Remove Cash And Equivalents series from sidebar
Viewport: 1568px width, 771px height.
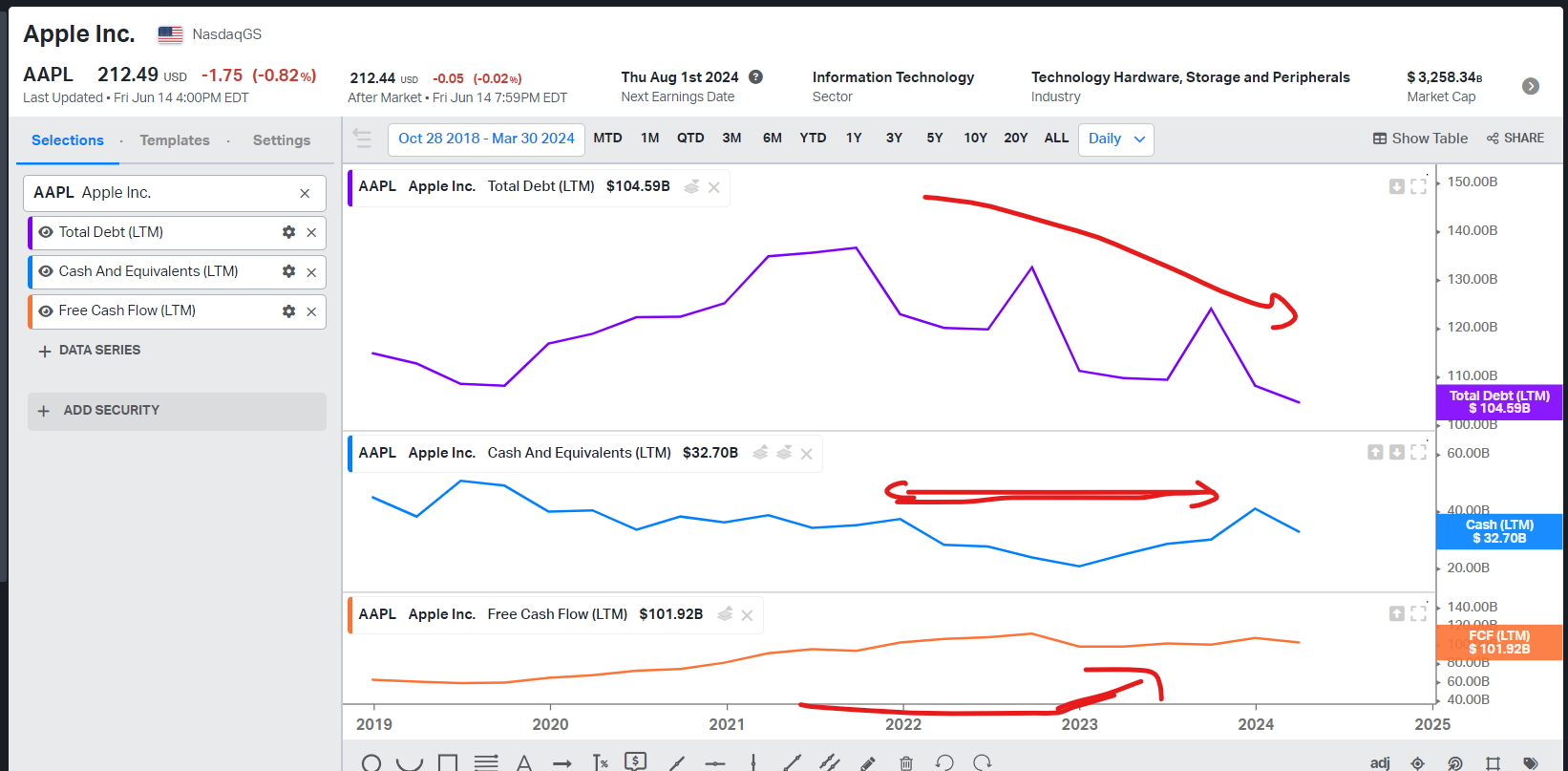(x=311, y=272)
